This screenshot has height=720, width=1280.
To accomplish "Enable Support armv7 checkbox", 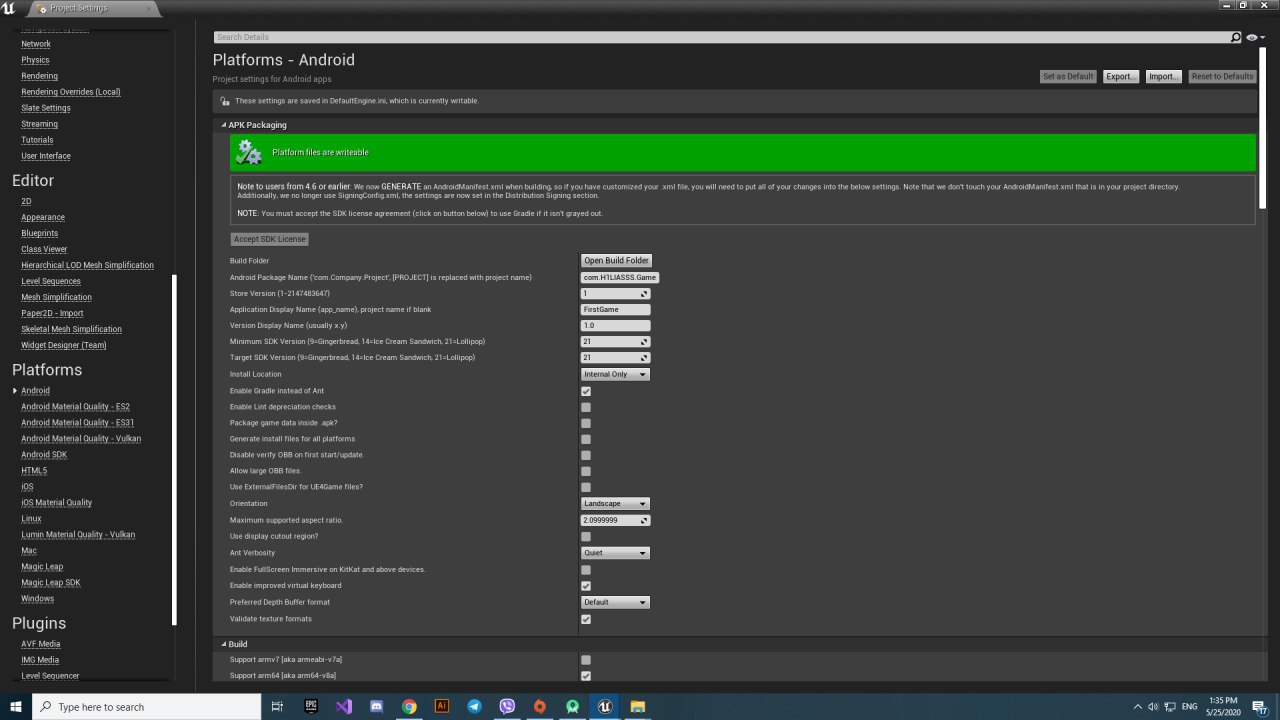I will pos(586,660).
